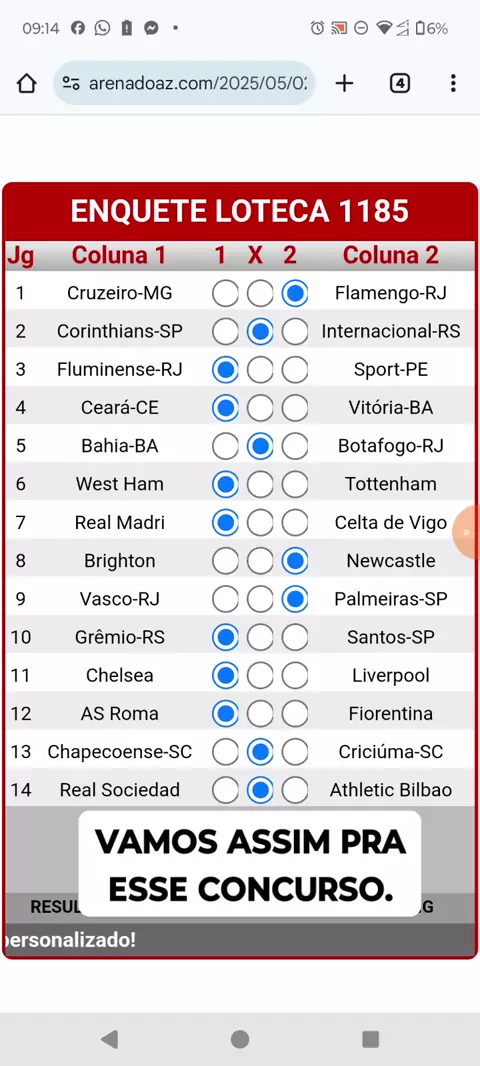Open the browser three-dot menu

453,83
